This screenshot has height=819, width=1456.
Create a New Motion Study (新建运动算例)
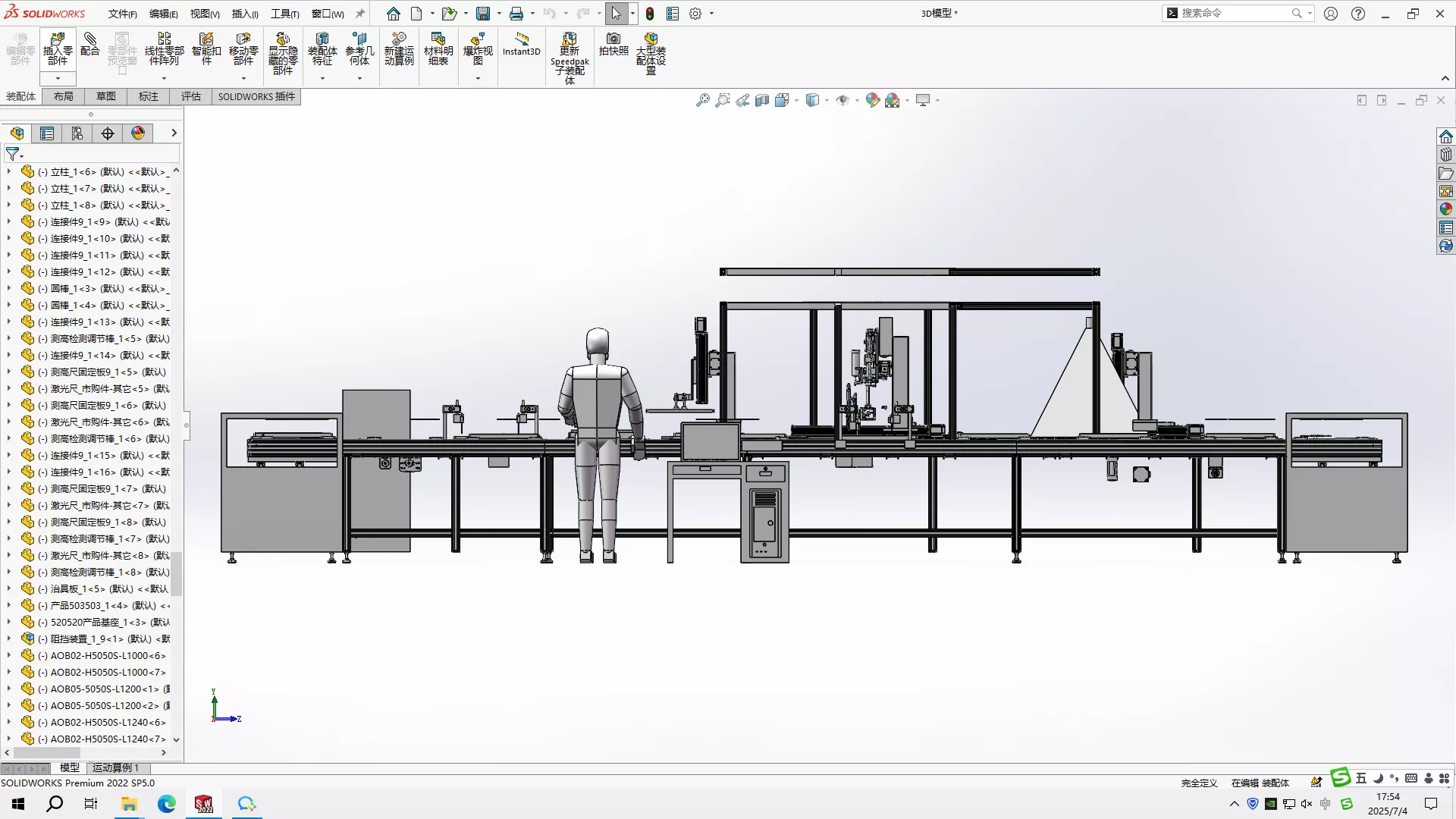tap(399, 49)
